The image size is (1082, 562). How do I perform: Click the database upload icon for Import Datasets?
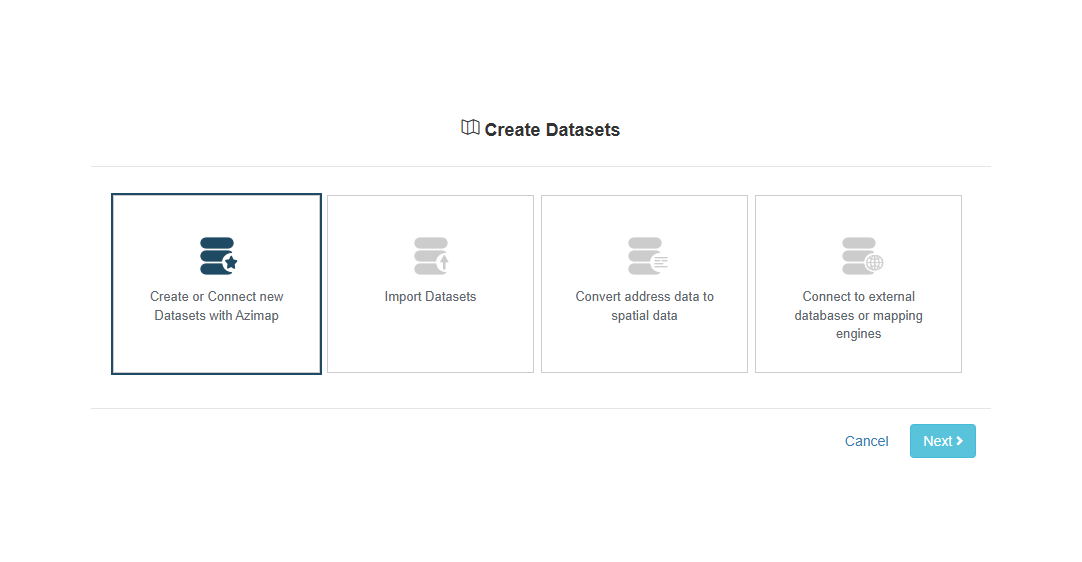click(432, 256)
